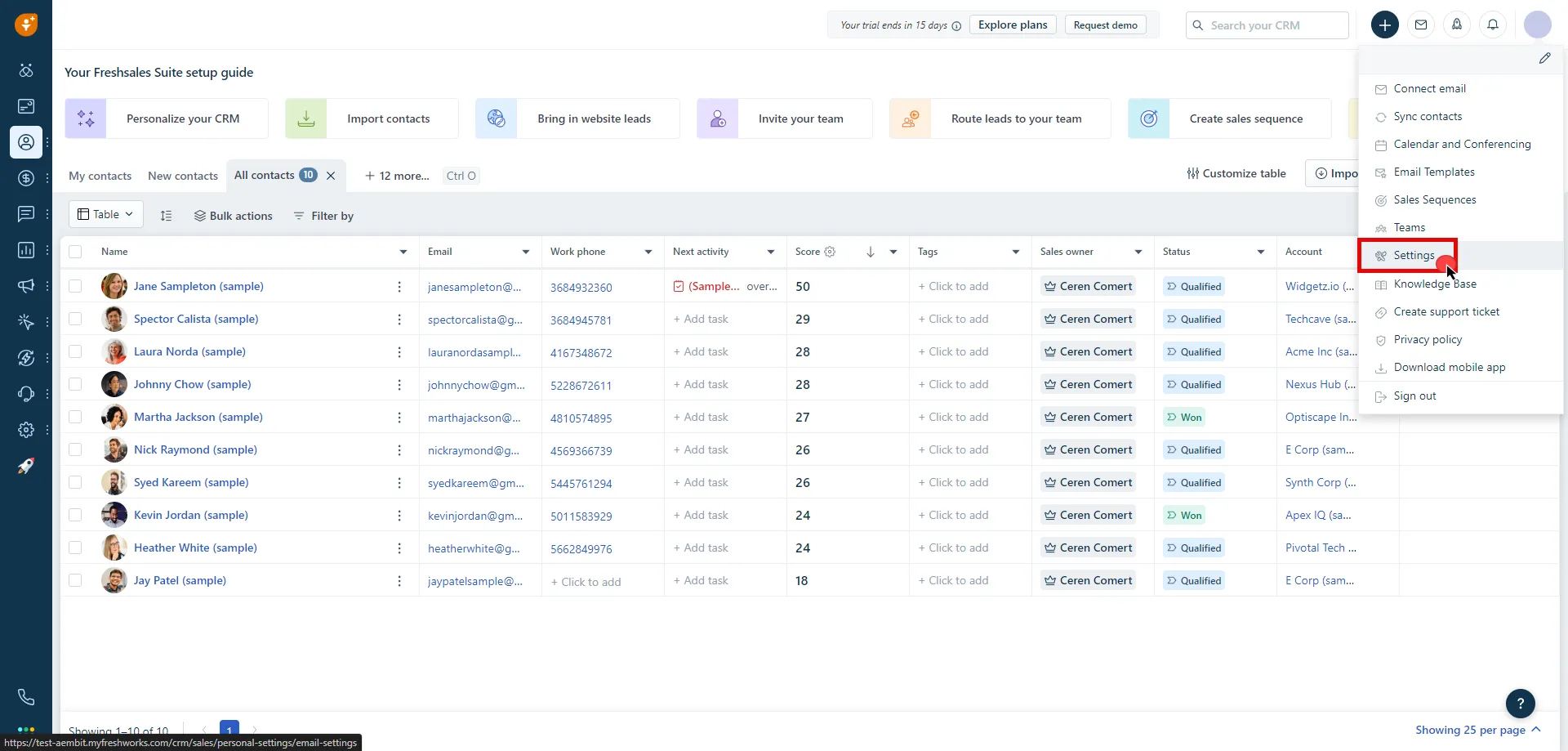1568x751 pixels.
Task: Launch the phone dialer icon at sidebar bottom
Action: [x=26, y=695]
